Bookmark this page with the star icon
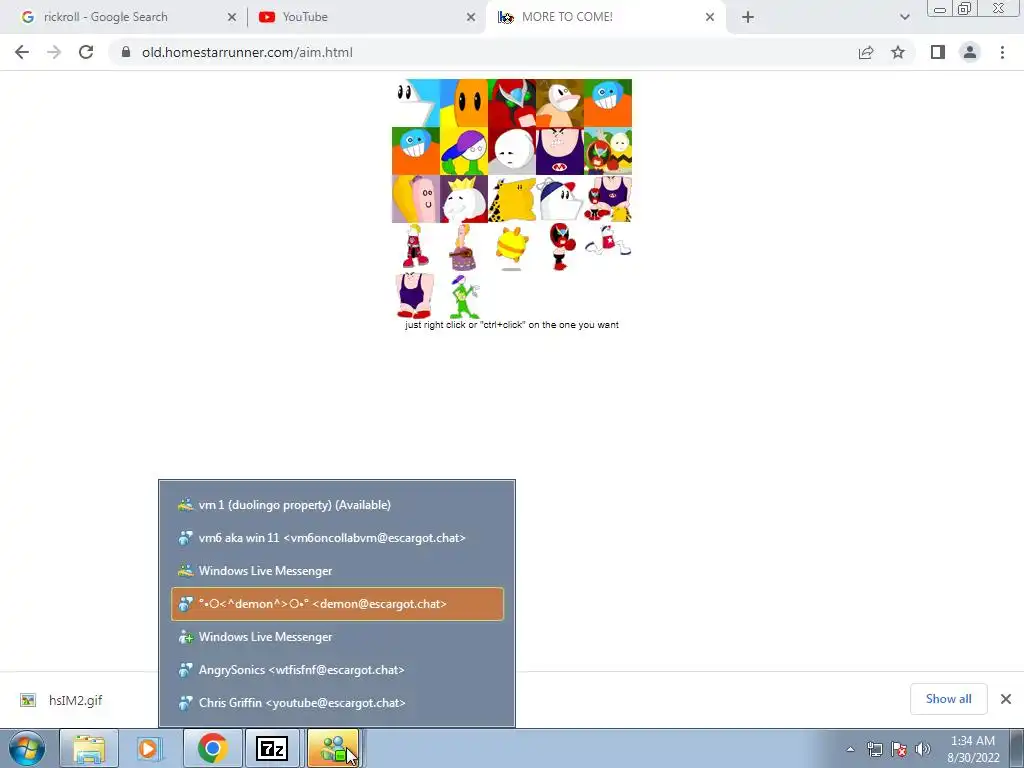1024x768 pixels. pyautogui.click(x=898, y=52)
